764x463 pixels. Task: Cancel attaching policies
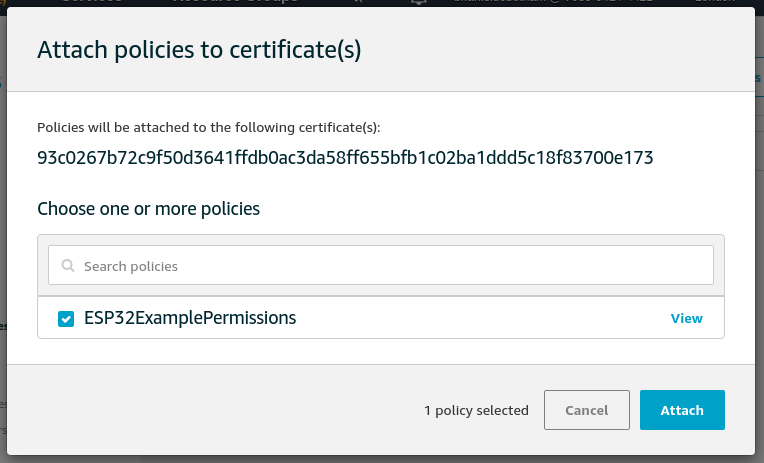coord(587,410)
